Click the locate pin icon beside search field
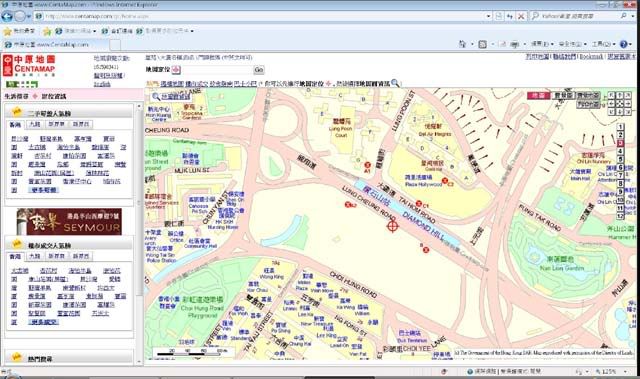 176,70
